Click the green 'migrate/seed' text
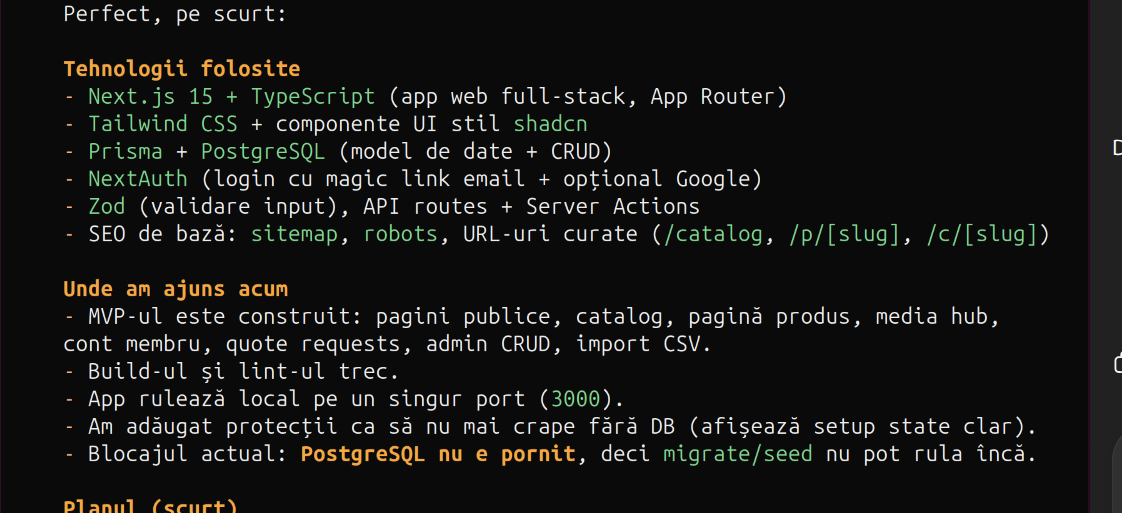Image resolution: width=1122 pixels, height=513 pixels. [738, 454]
